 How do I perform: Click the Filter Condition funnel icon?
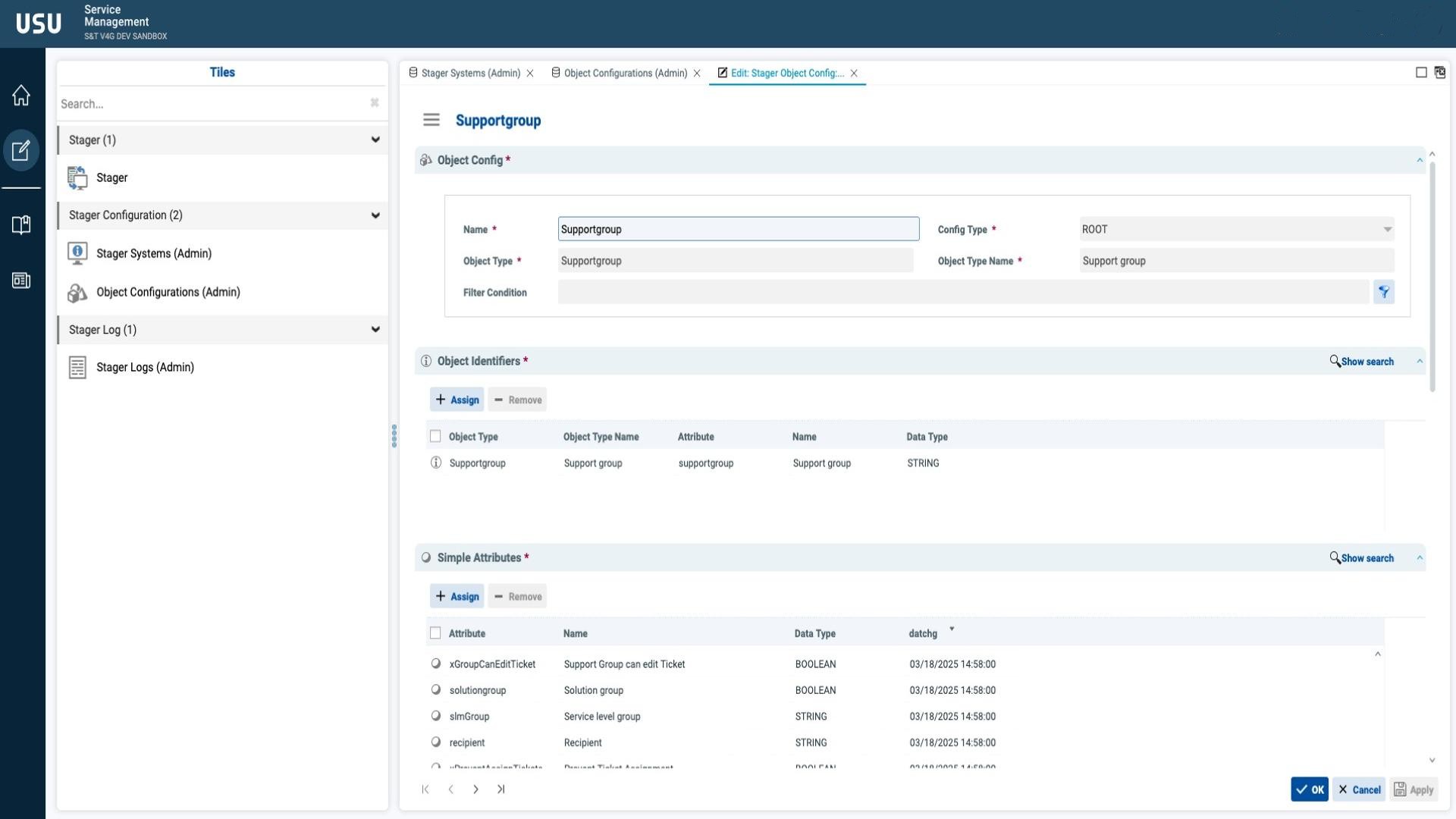click(1383, 292)
